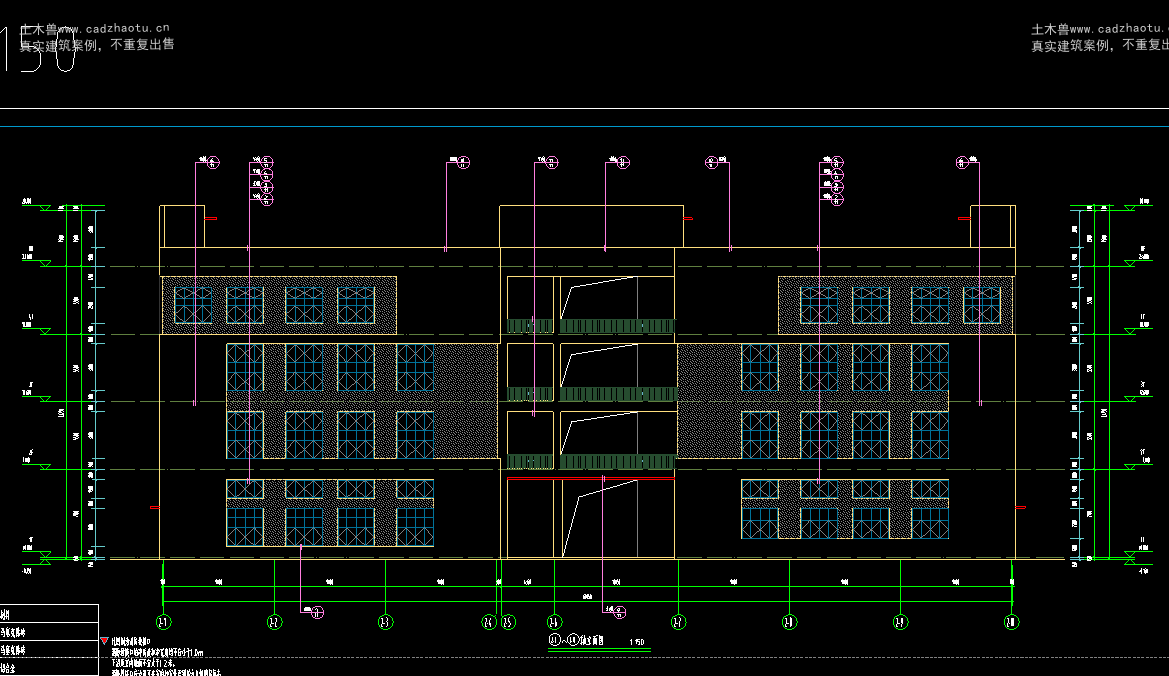Select the axis grid bubble 1-4
Viewport: 1169px width, 676px height.
pos(489,622)
